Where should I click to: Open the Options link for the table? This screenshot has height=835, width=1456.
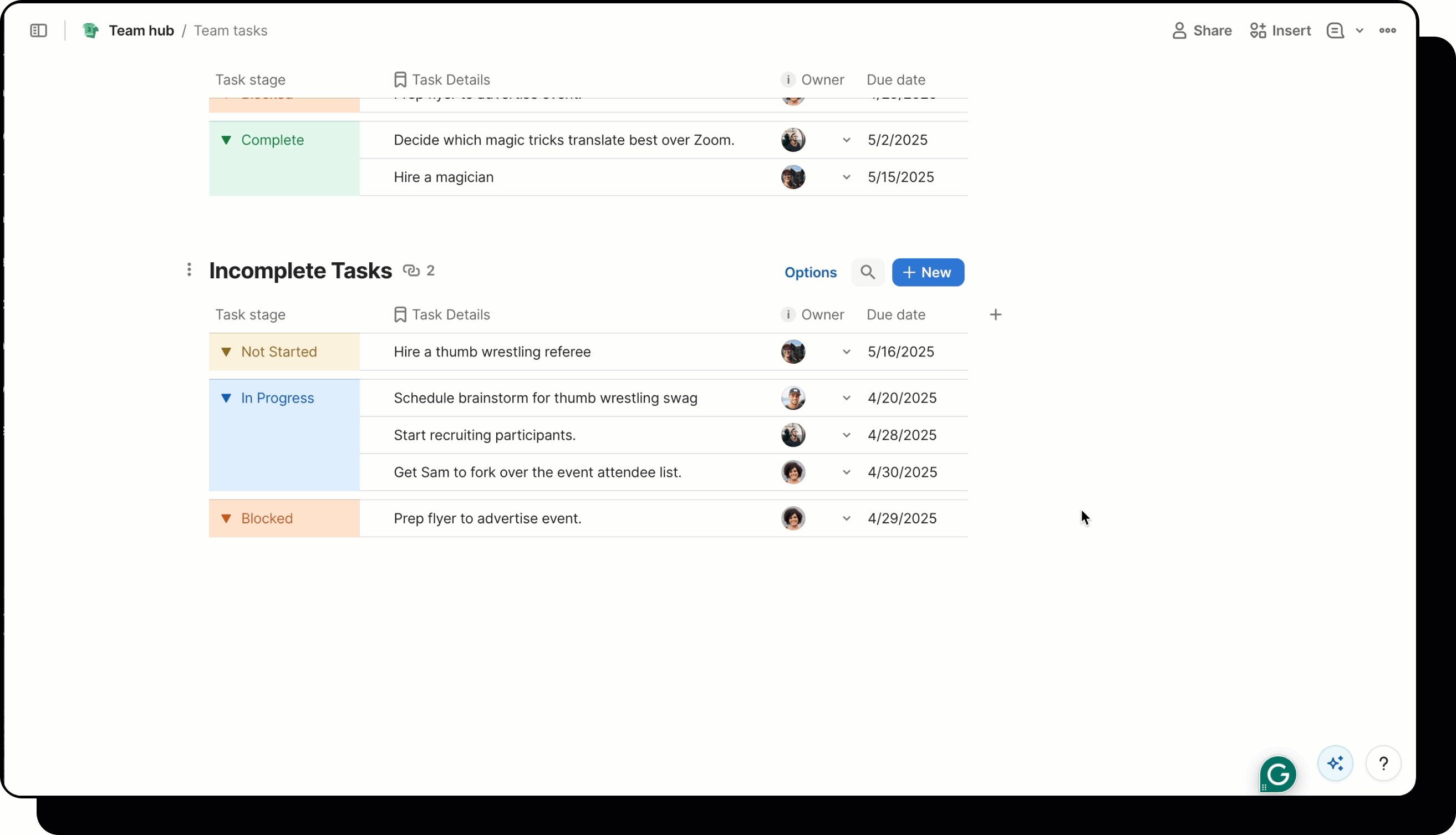point(810,272)
